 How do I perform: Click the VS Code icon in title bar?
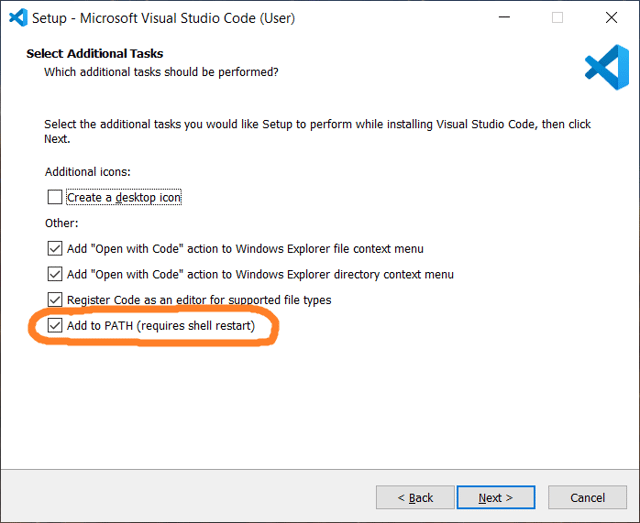click(x=17, y=17)
